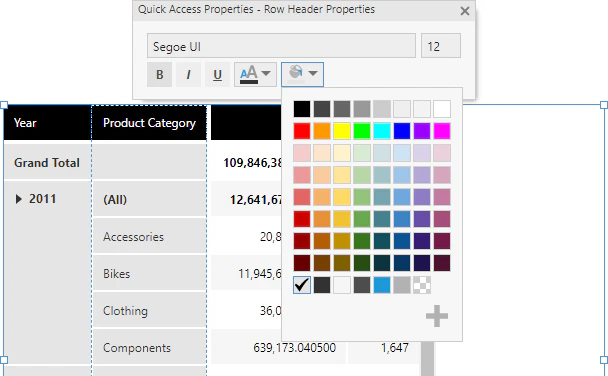Screen dimensions: 608x376
Task: Toggle Bold formatting button
Action: click(x=159, y=74)
